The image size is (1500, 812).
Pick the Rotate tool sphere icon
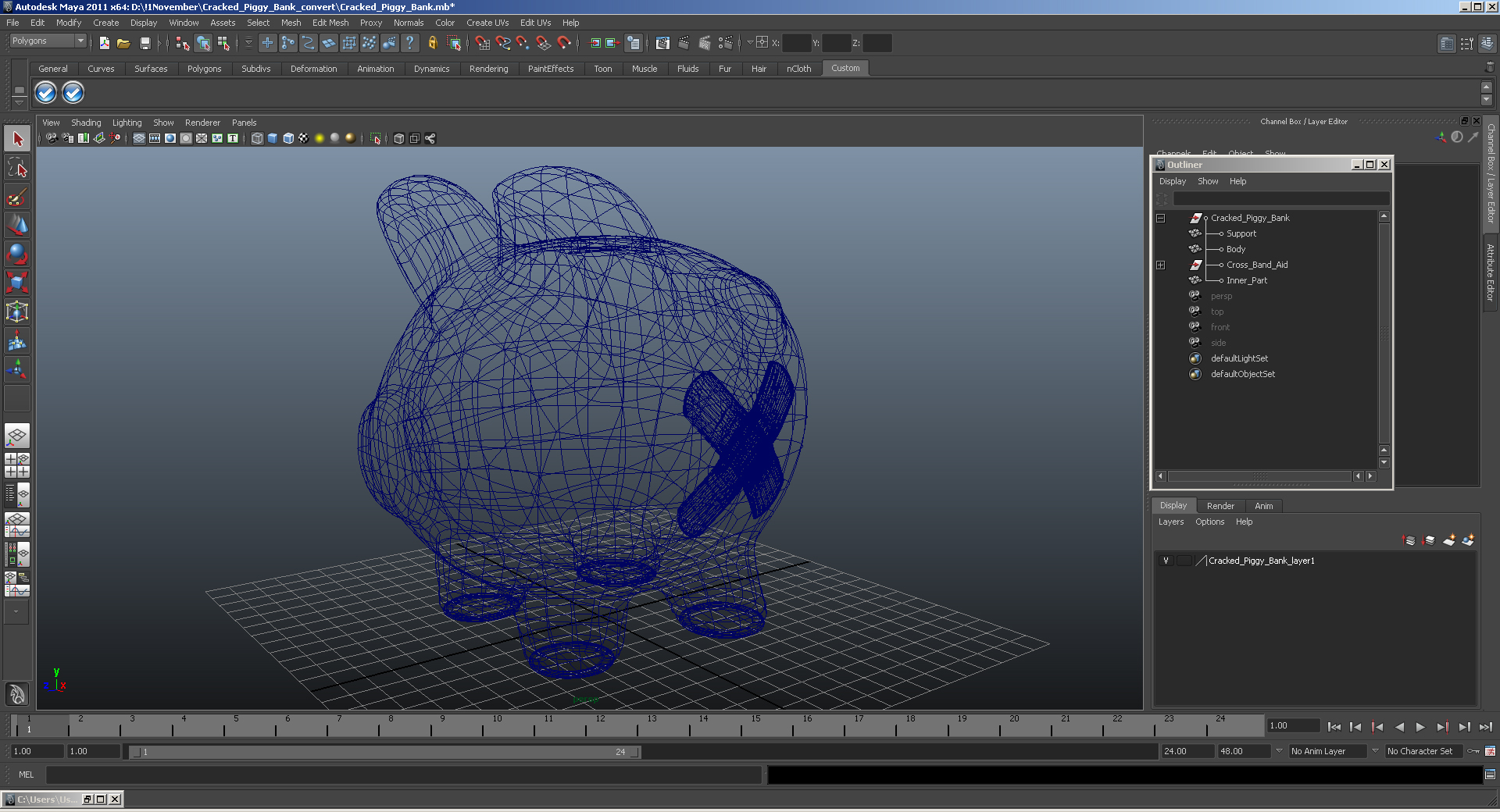(x=17, y=255)
